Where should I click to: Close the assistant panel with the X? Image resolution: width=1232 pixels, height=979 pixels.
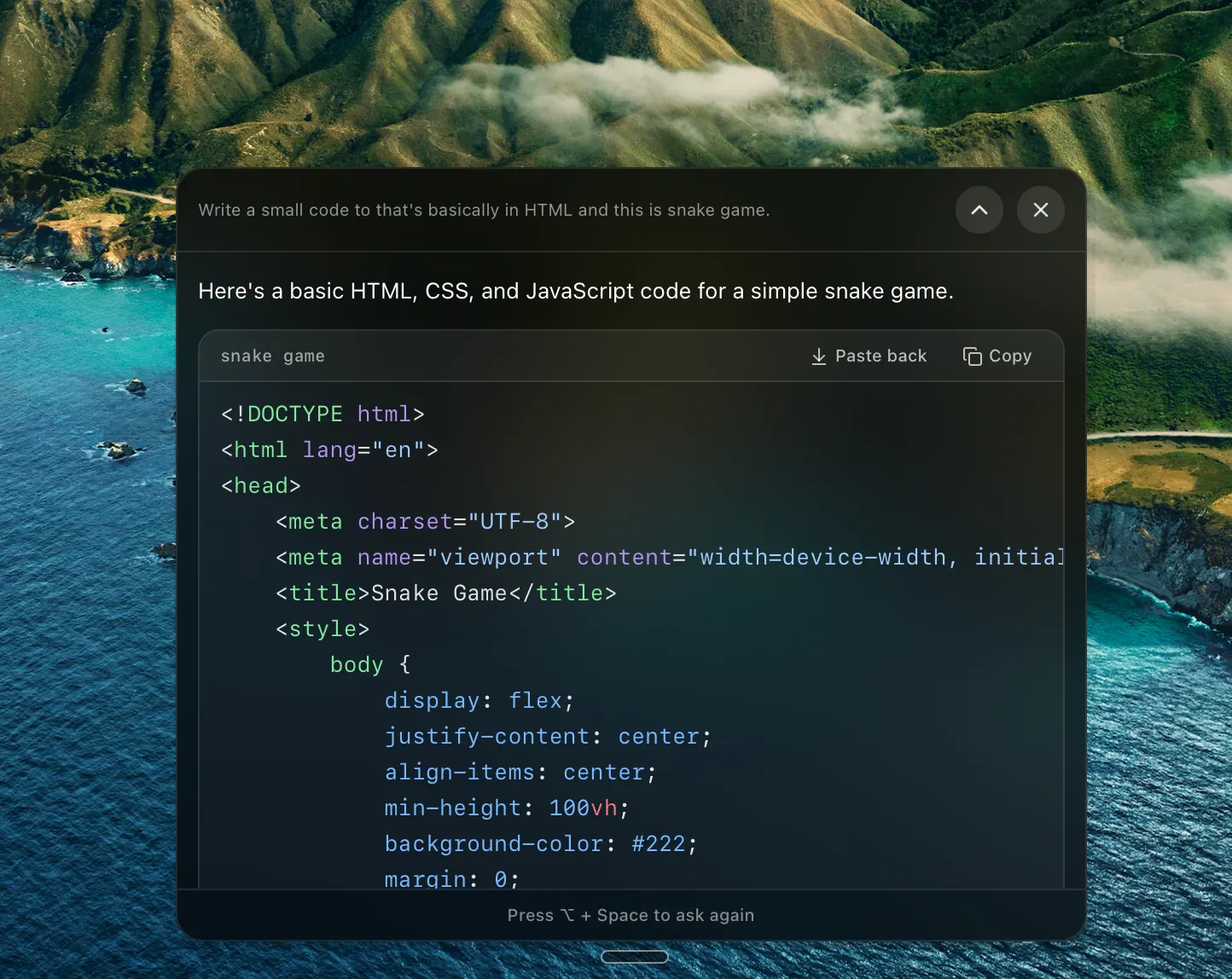coord(1041,210)
